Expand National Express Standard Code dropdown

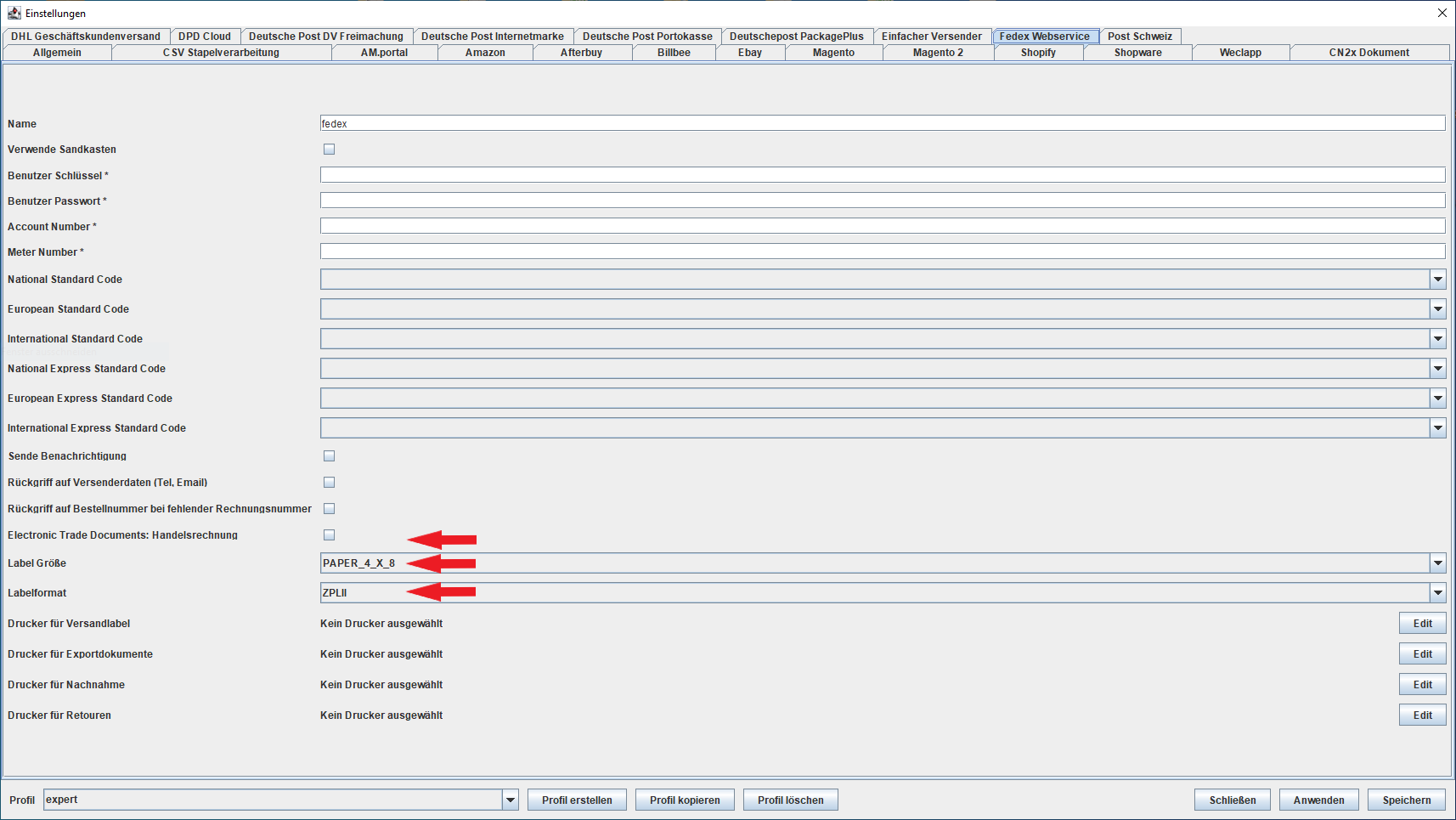1437,368
